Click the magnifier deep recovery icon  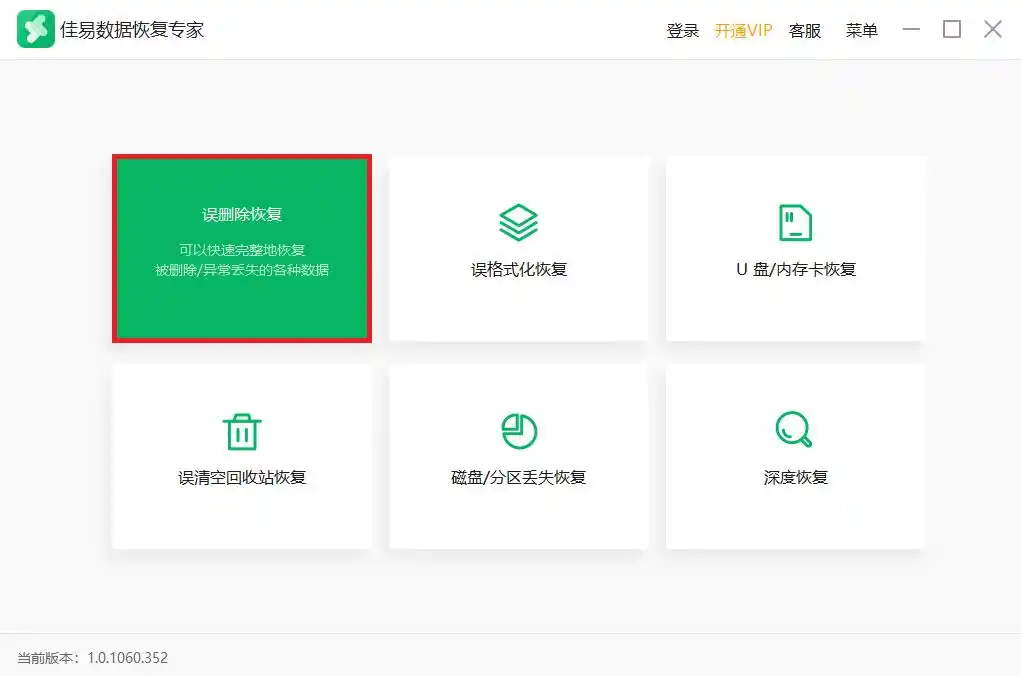click(795, 430)
